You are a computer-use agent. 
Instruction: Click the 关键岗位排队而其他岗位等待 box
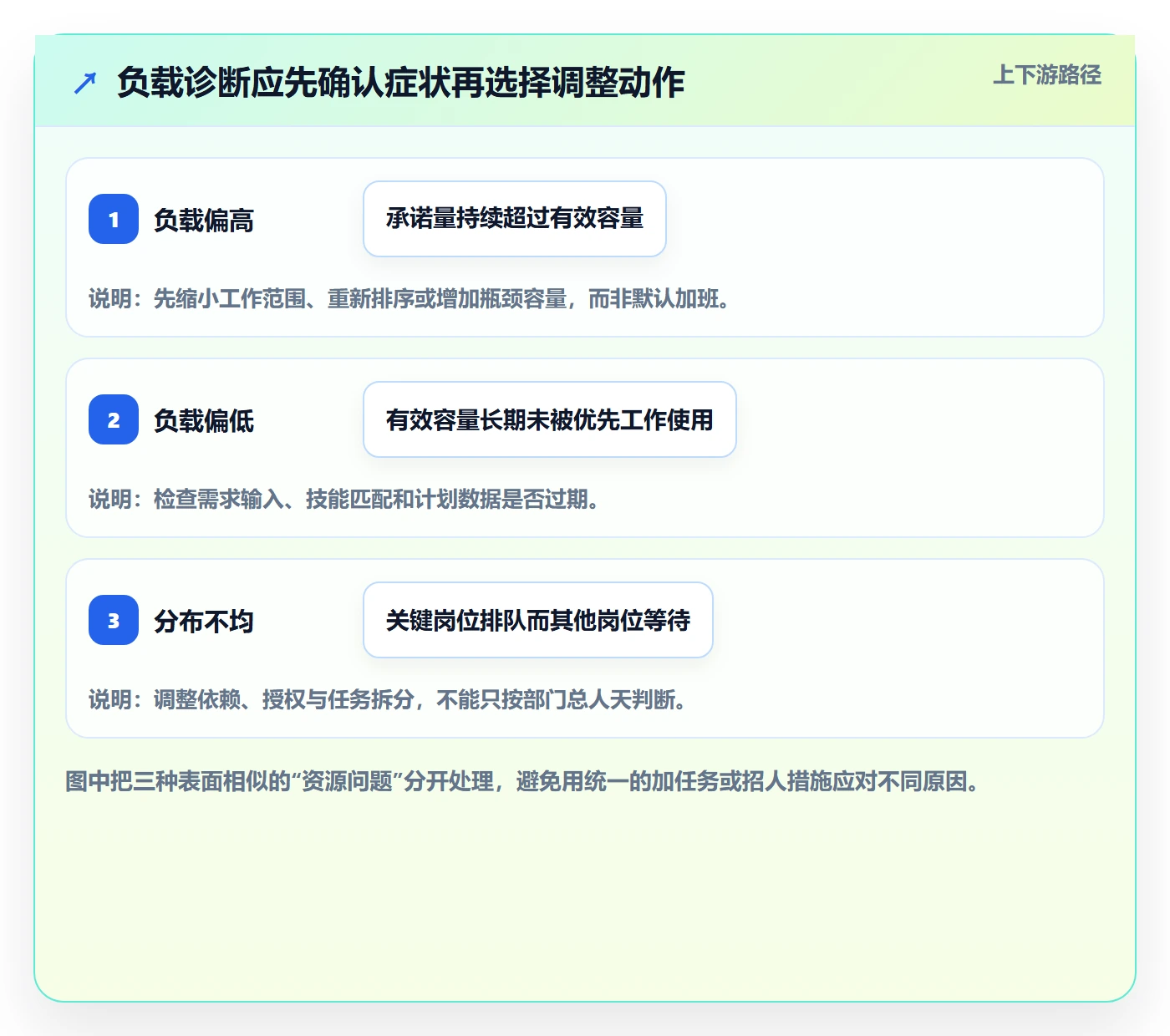[x=538, y=620]
